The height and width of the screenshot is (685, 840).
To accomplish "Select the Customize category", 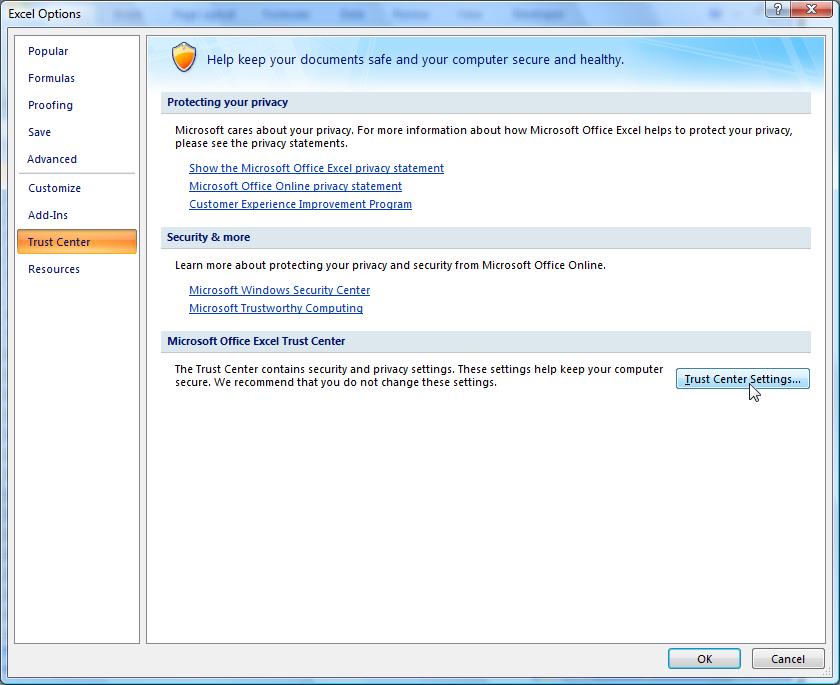I will point(54,188).
